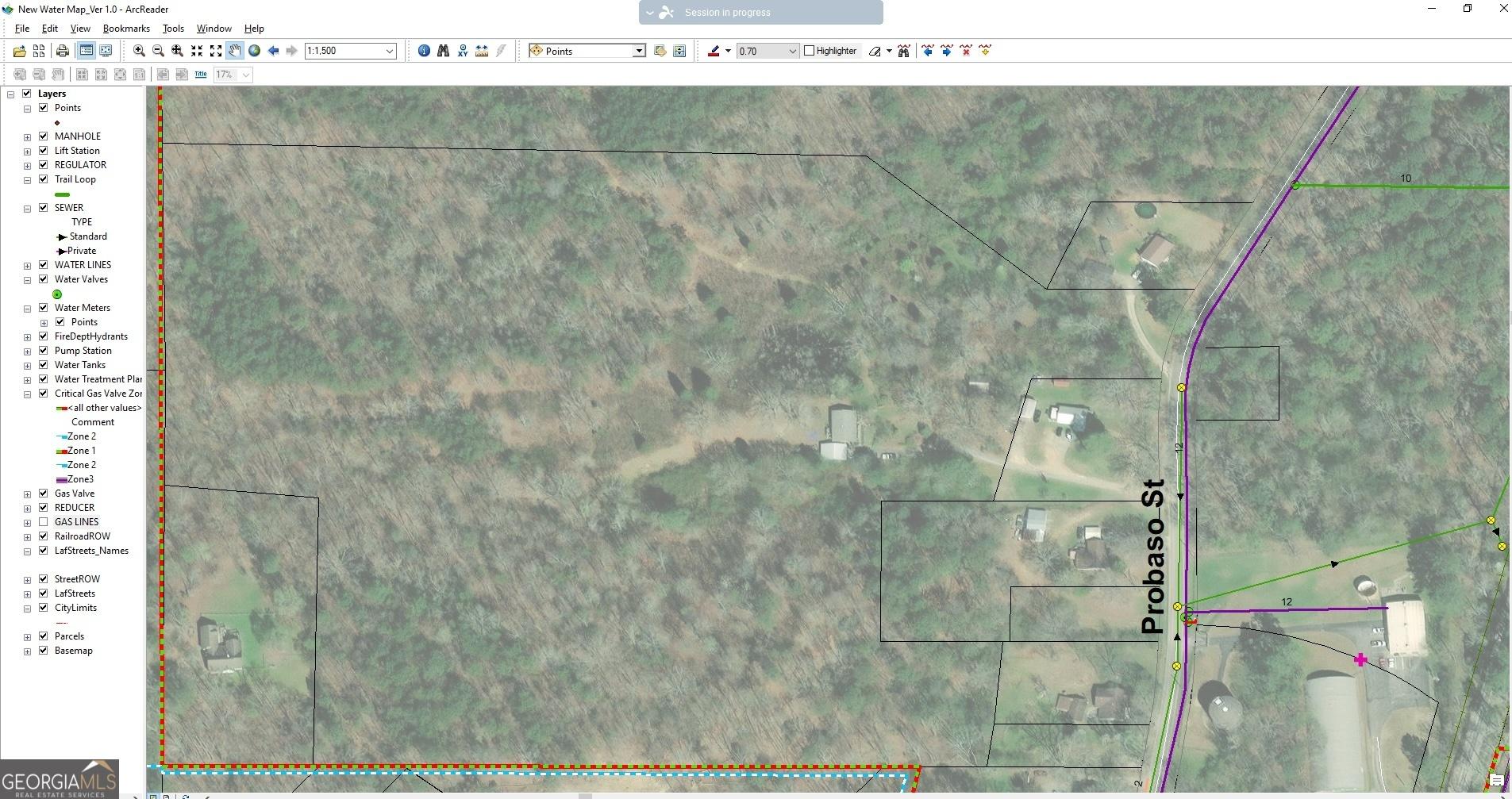Screen dimensions: 1512x799
Task: Click the Identify tool
Action: click(x=425, y=51)
